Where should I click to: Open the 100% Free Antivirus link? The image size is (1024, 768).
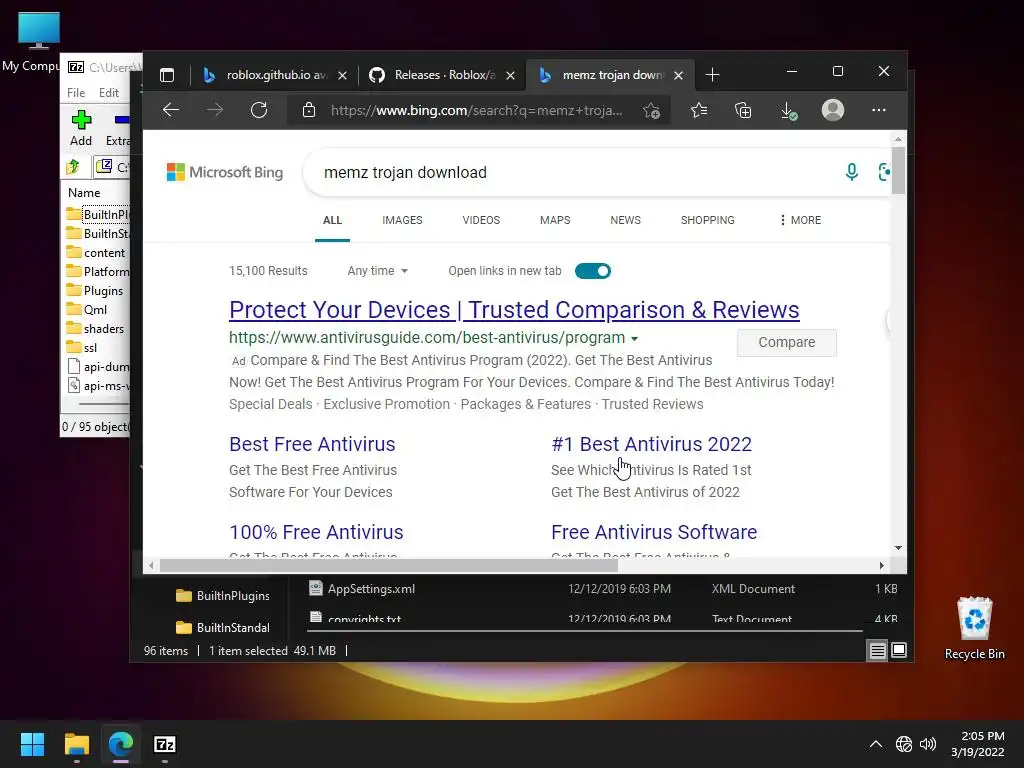coord(316,532)
